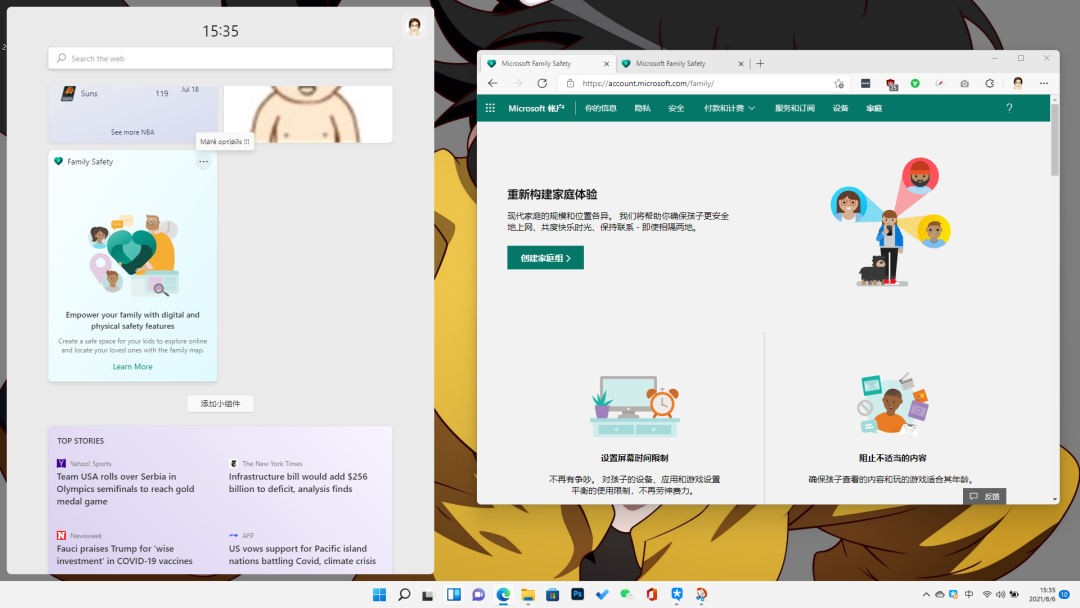Close the active Microsoft Family Safety tab
Viewport: 1080px width, 608px height.
pyautogui.click(x=606, y=63)
